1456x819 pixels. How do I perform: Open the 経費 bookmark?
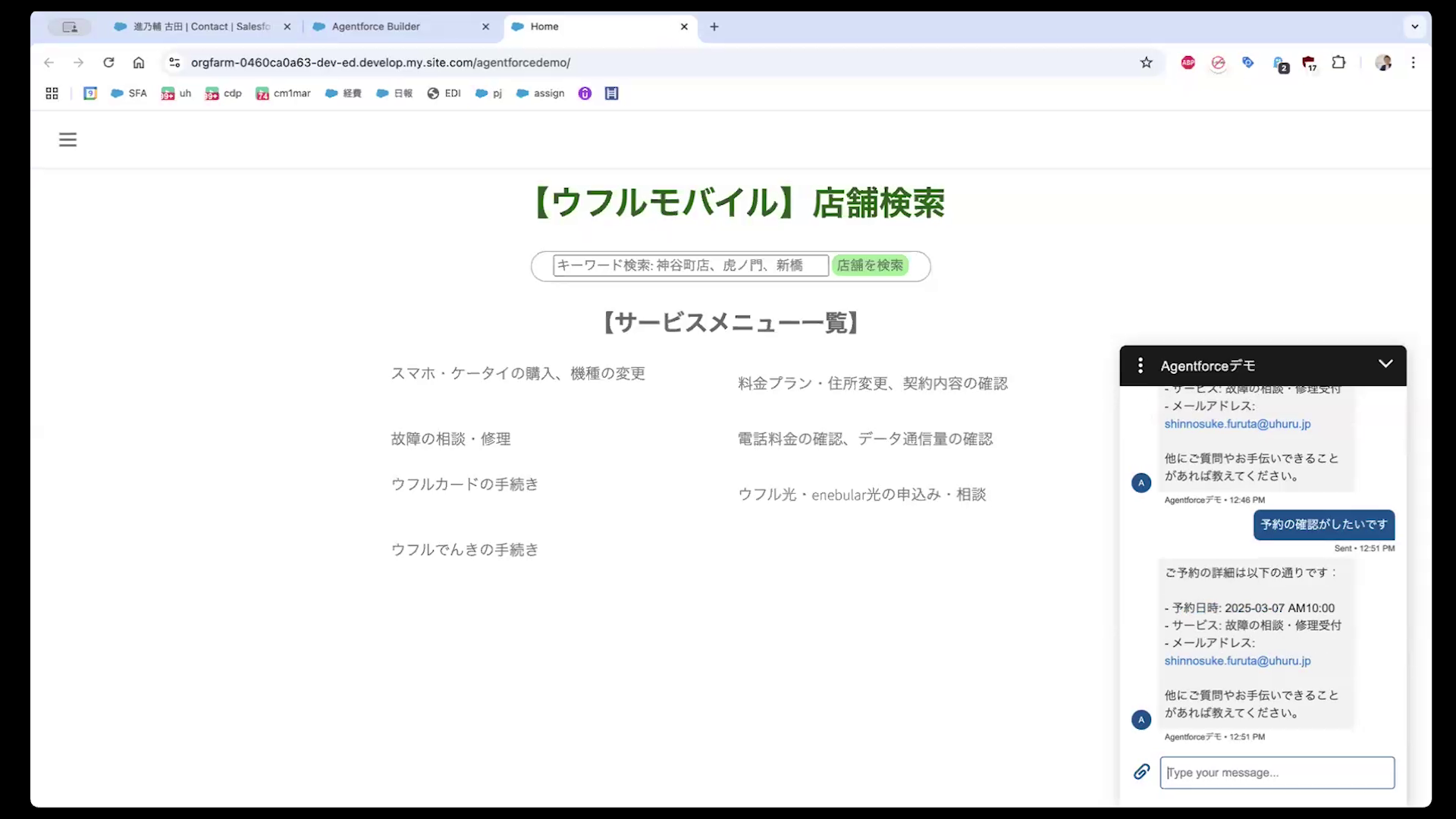tap(343, 93)
